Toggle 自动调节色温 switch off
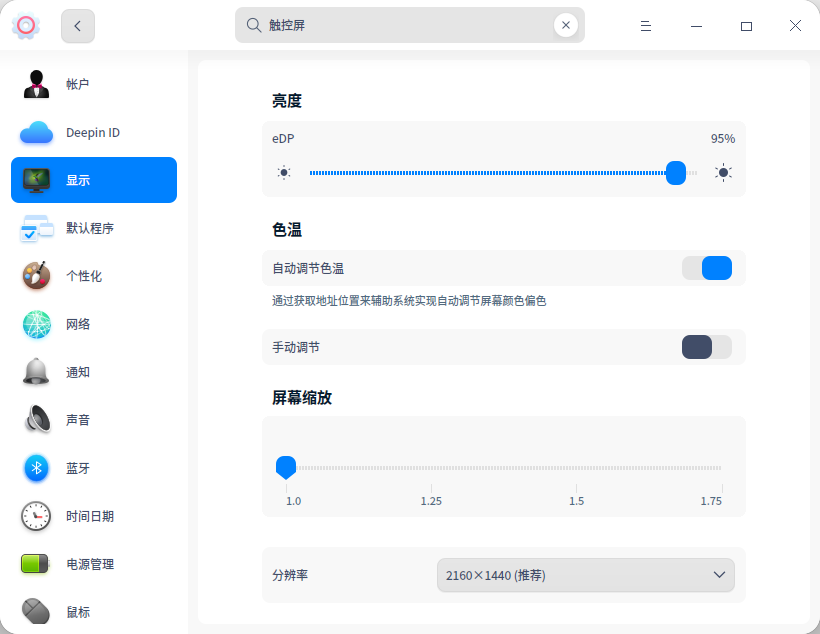This screenshot has width=820, height=634. click(707, 268)
